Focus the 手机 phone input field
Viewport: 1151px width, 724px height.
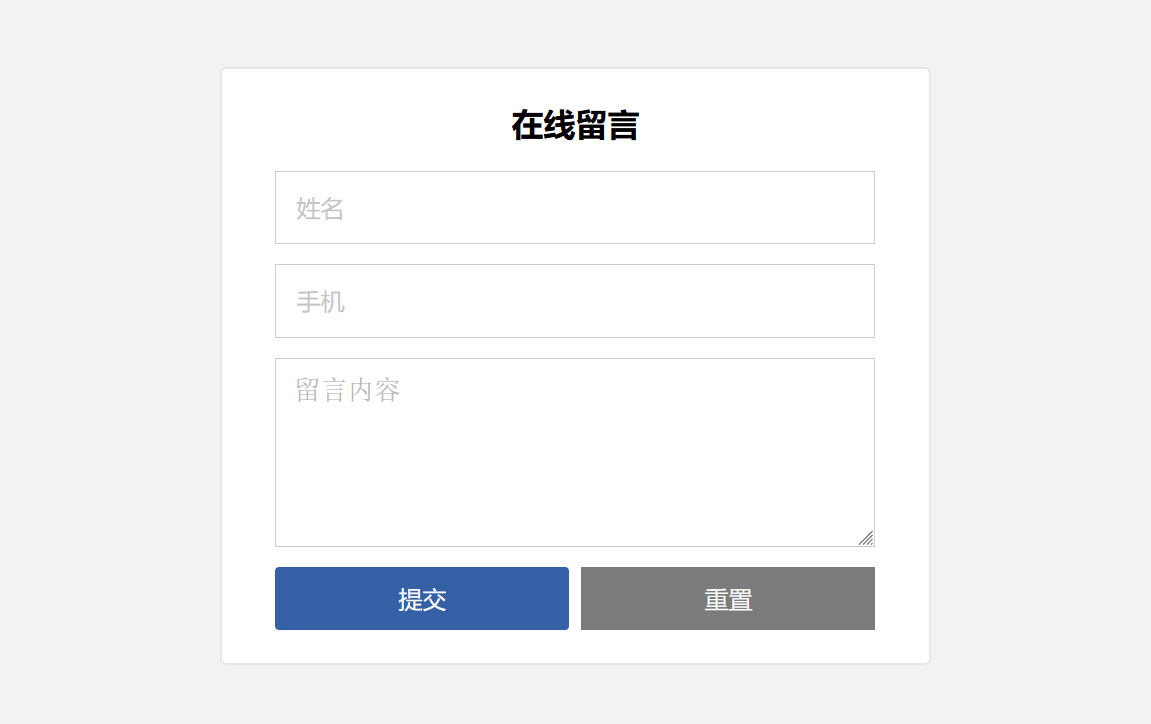(x=575, y=301)
